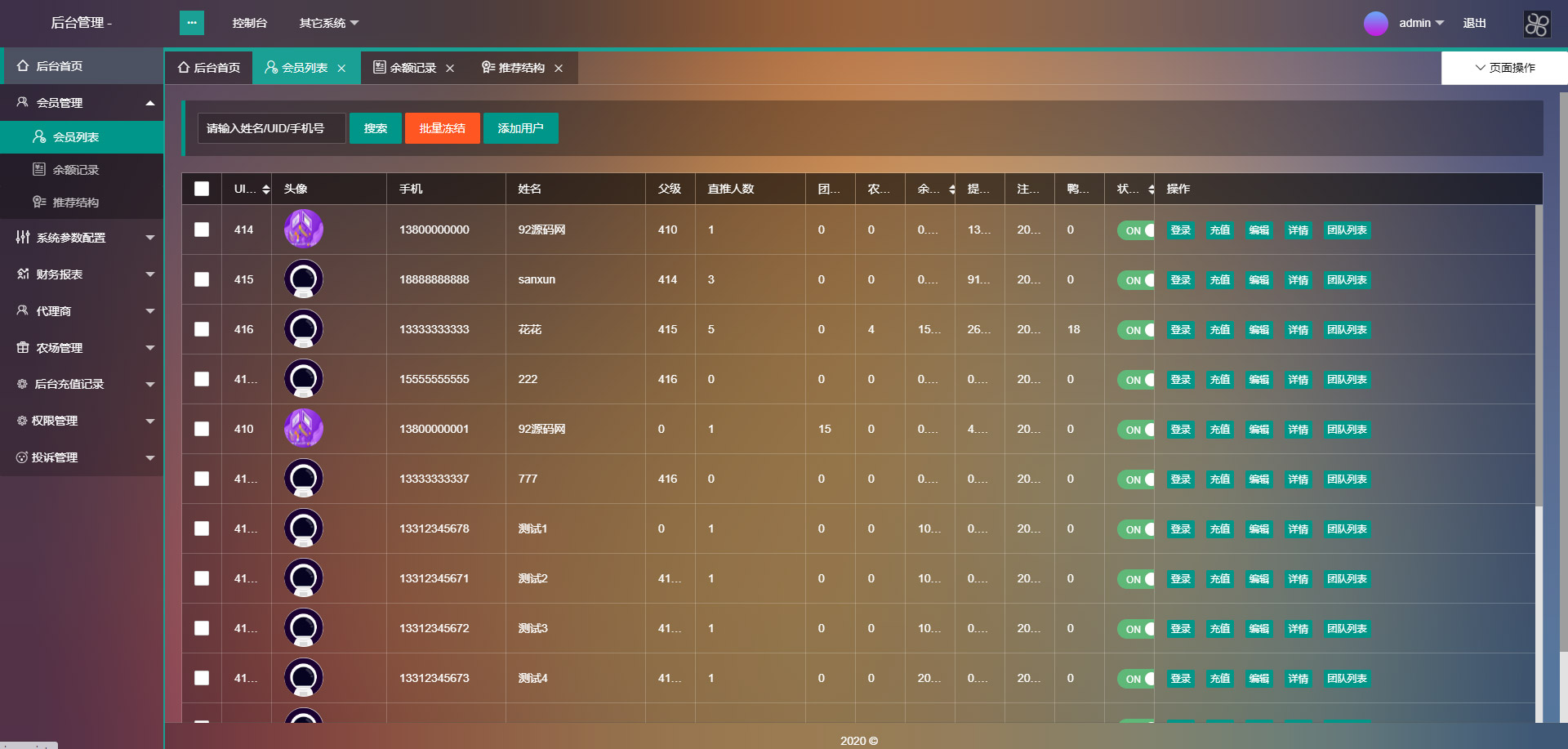The height and width of the screenshot is (749, 1568).
Task: Click the 投诉管理 icon
Action: (22, 457)
